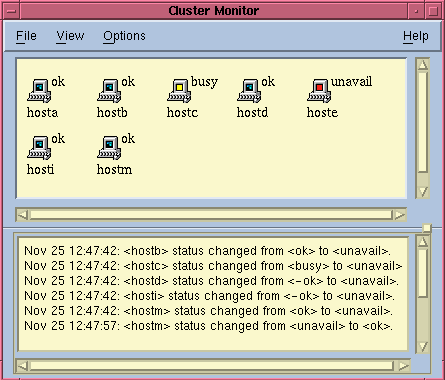Screen dimensions: 445x380
Task: Click the down arrow of host panel scrollbar
Action: pyautogui.click(x=423, y=192)
